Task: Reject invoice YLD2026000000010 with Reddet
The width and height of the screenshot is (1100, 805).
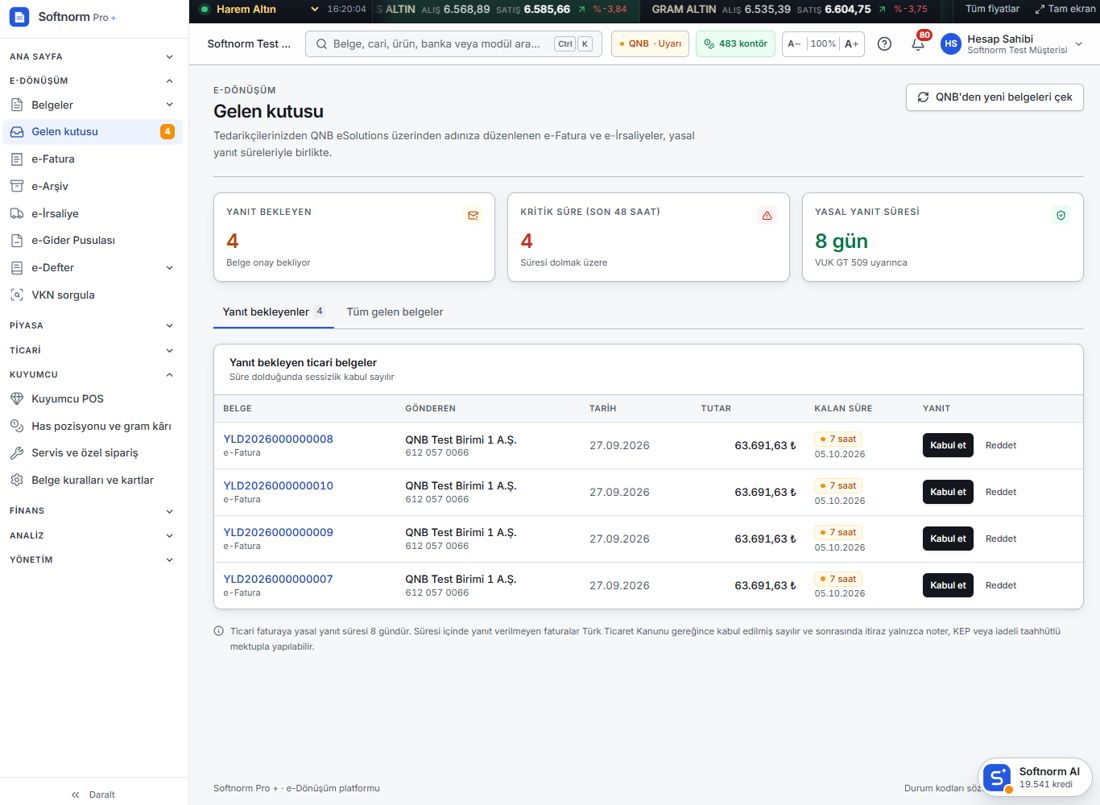Action: 1000,492
